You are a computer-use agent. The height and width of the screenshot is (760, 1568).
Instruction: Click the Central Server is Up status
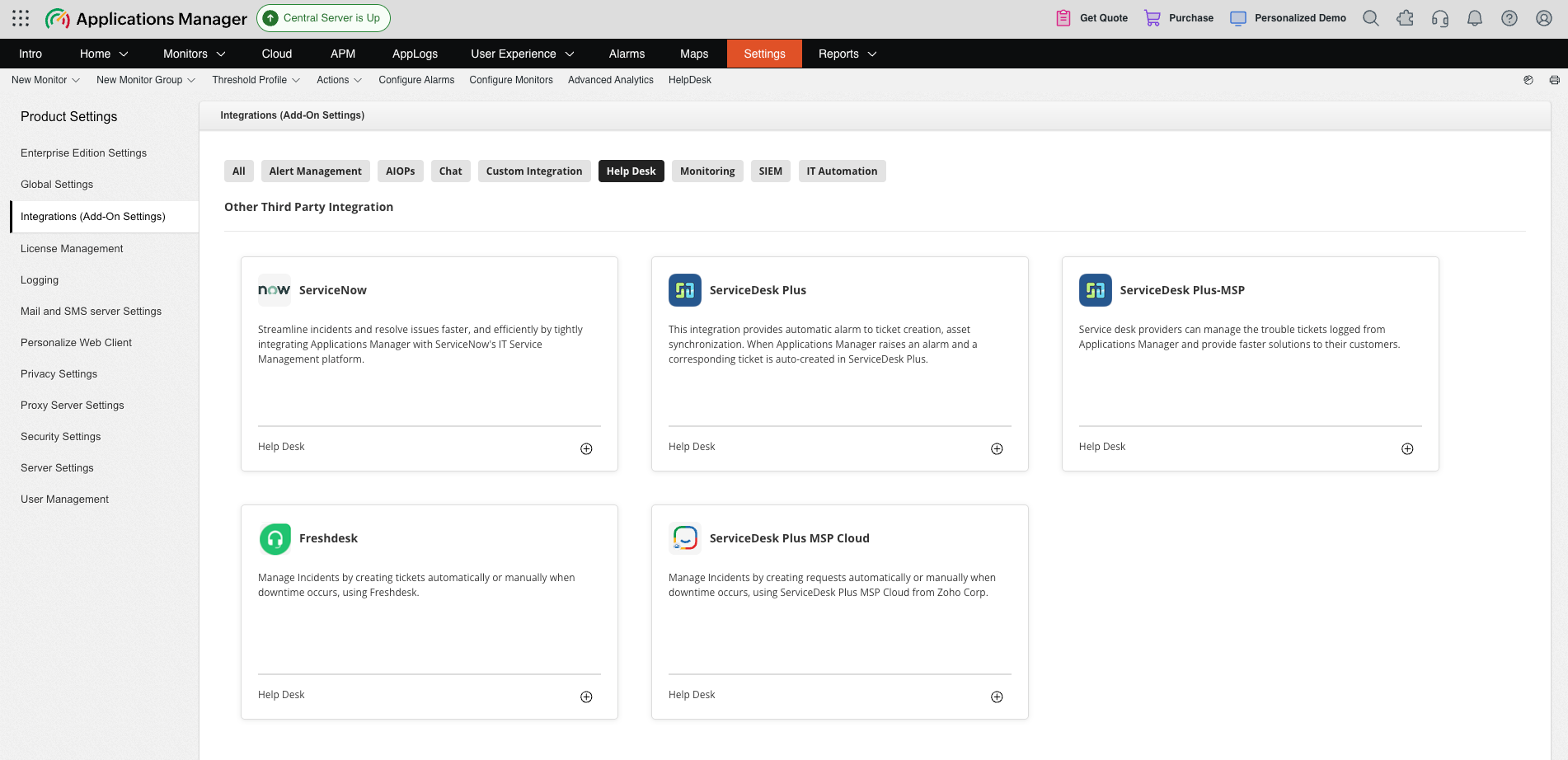pos(323,18)
